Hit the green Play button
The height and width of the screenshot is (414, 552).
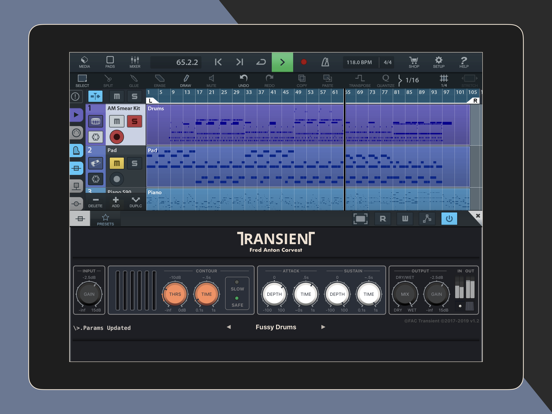pyautogui.click(x=282, y=62)
